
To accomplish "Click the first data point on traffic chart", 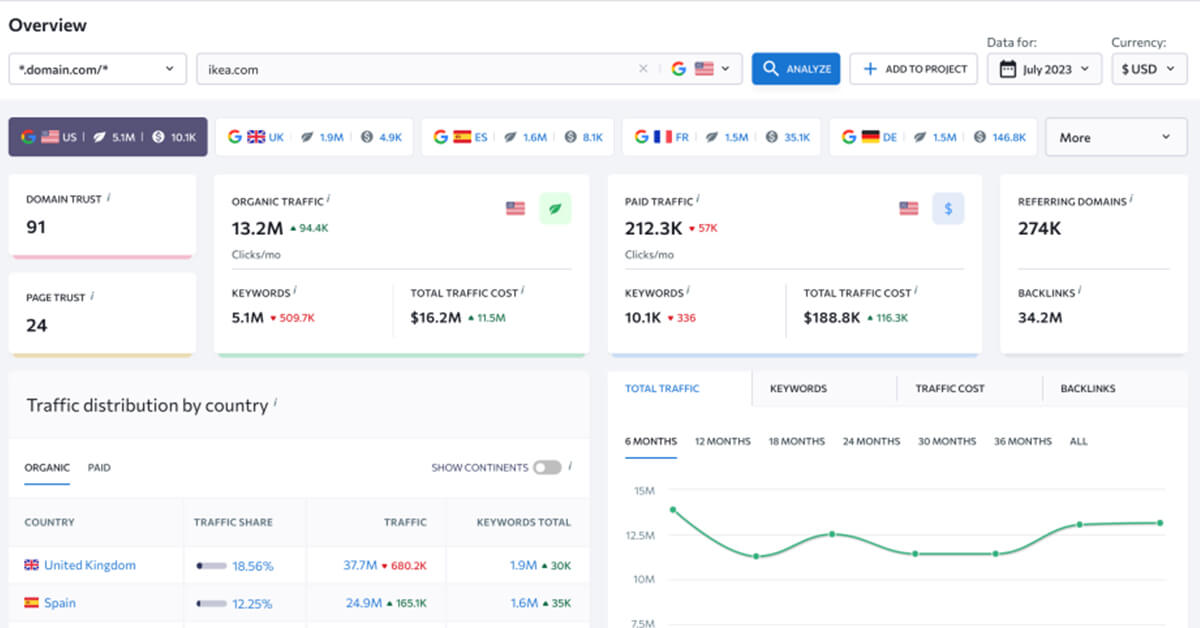I will [673, 510].
